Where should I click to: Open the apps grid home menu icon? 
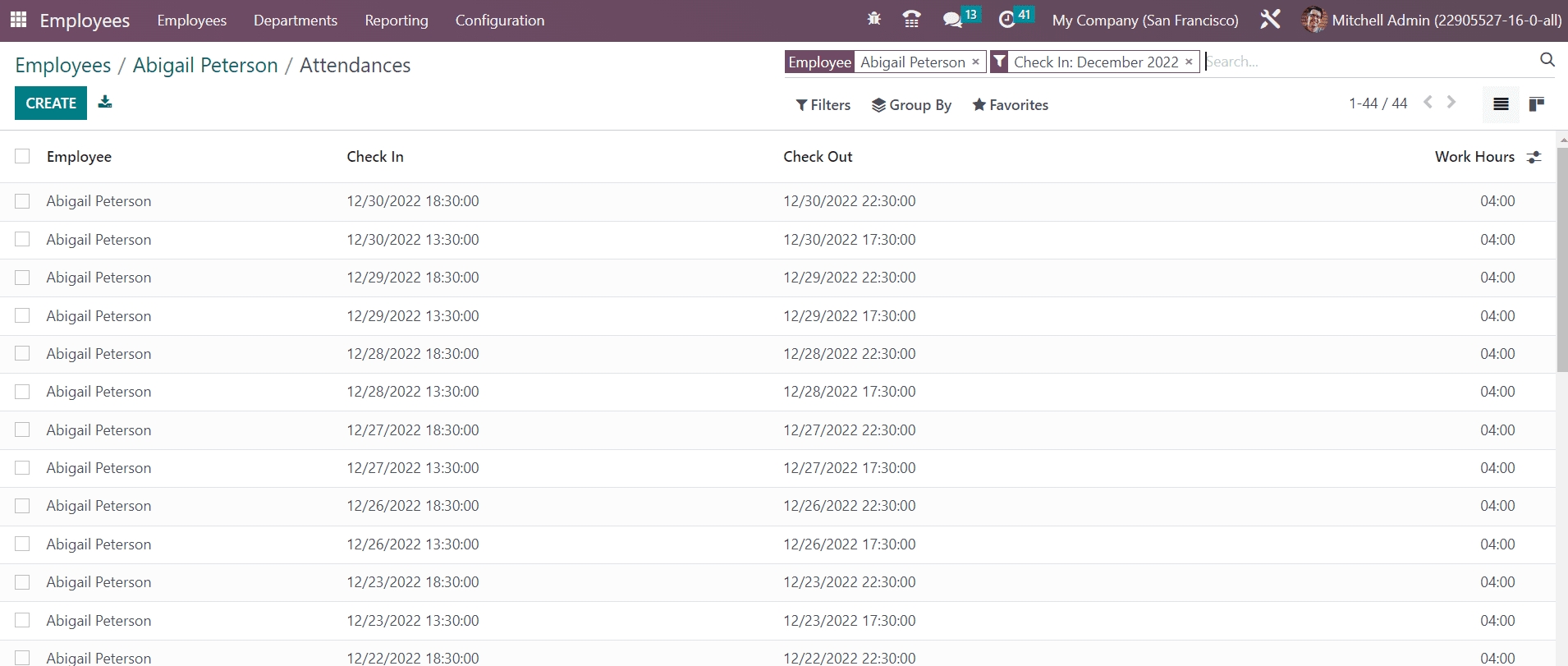[18, 20]
